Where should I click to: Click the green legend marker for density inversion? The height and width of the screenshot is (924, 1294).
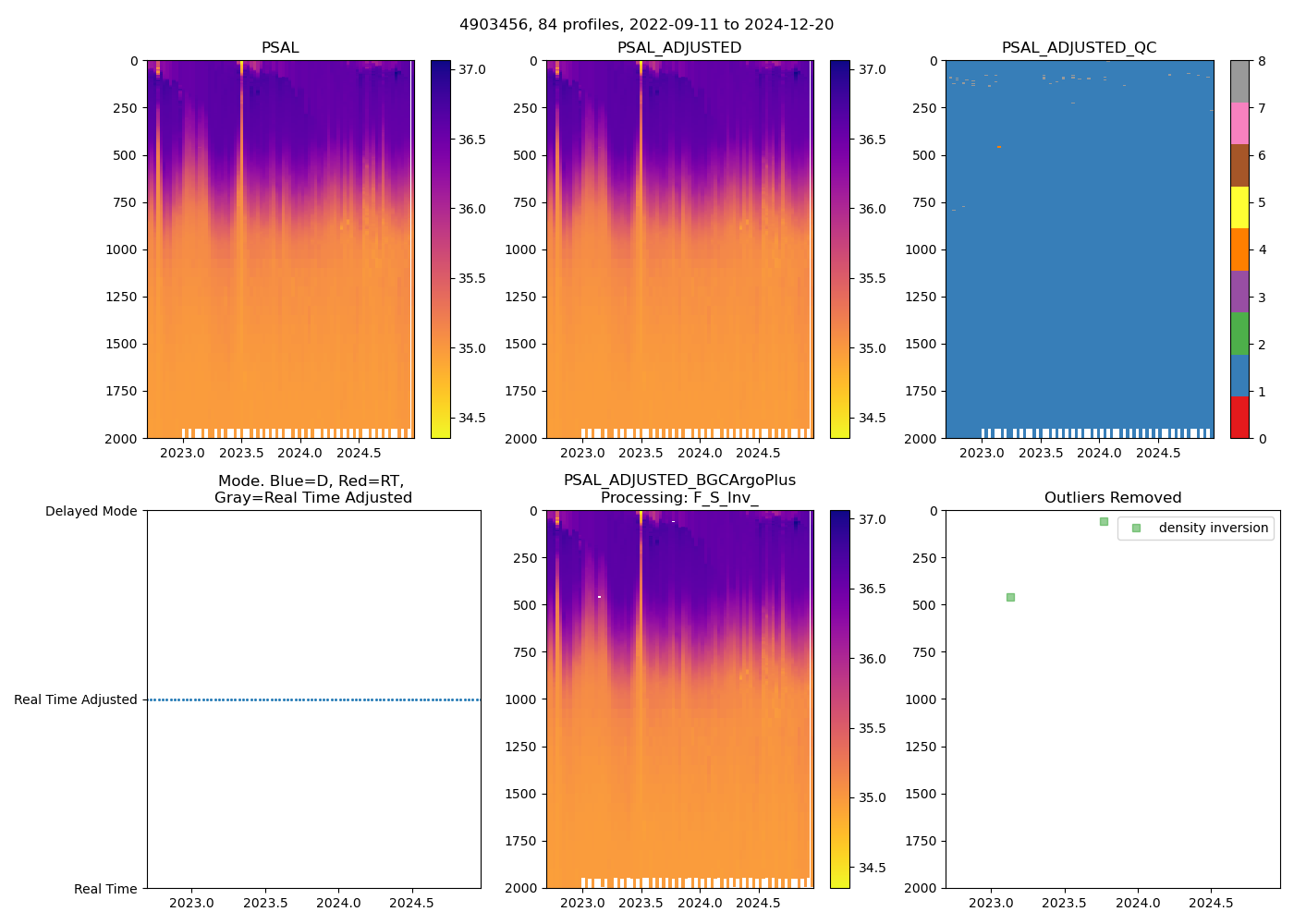[1136, 528]
